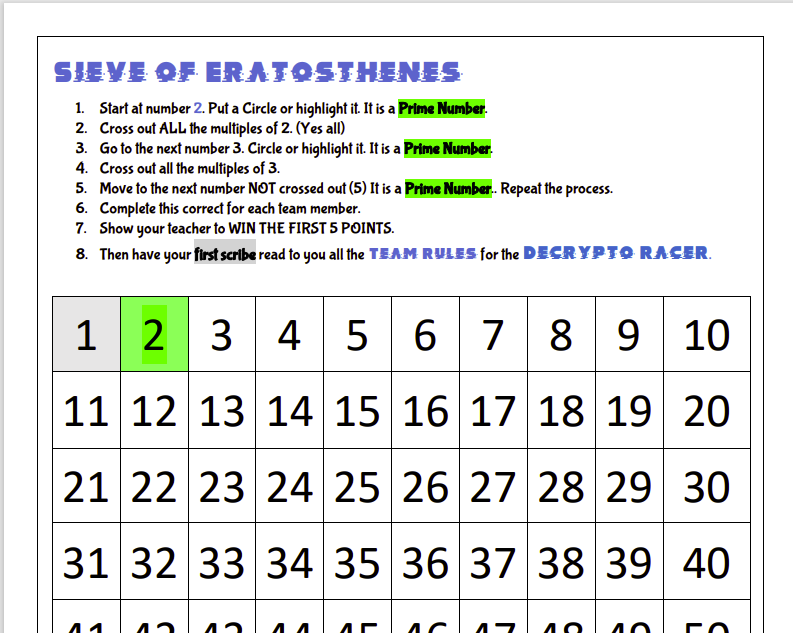Click the blue number 2 in step 1
793x633 pixels.
tap(198, 108)
